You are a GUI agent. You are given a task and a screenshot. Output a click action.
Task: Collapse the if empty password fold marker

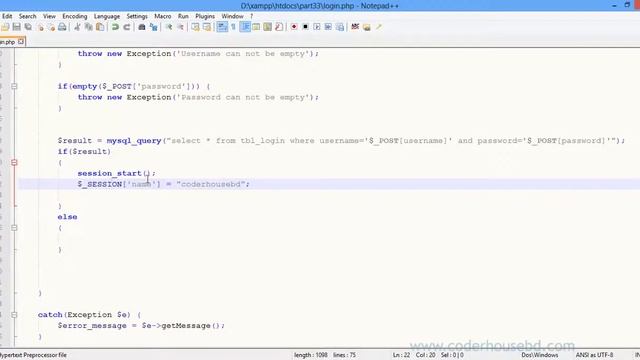tap(14, 86)
